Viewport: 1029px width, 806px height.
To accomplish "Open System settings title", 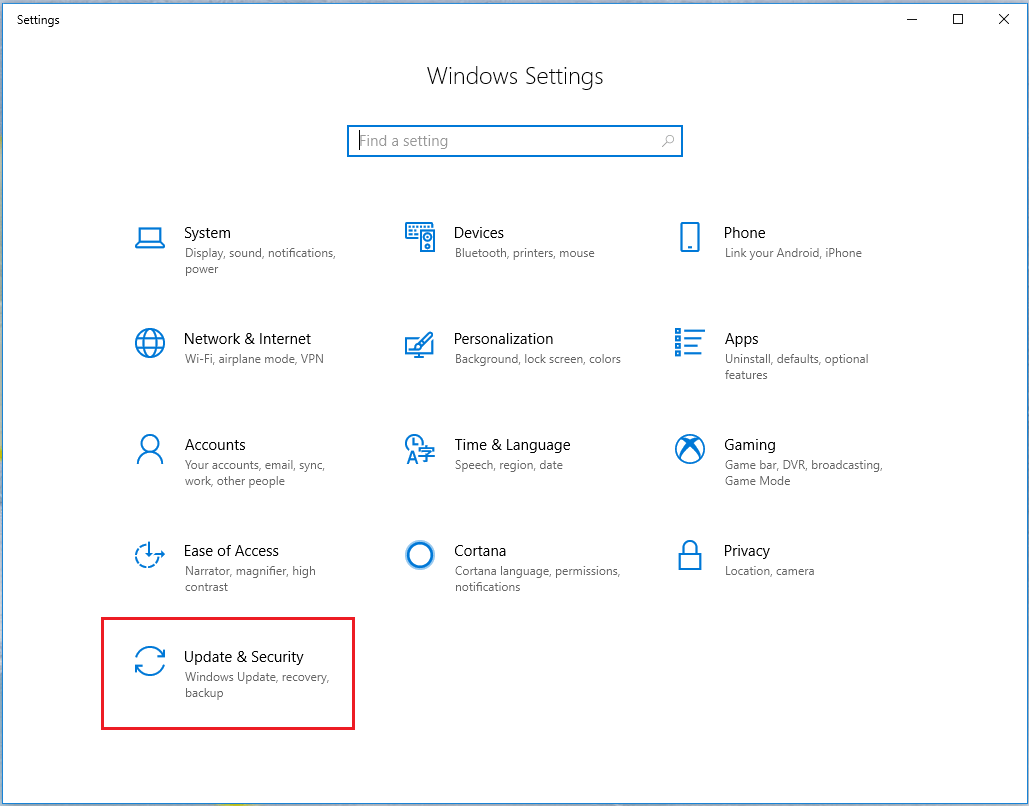I will (x=207, y=233).
